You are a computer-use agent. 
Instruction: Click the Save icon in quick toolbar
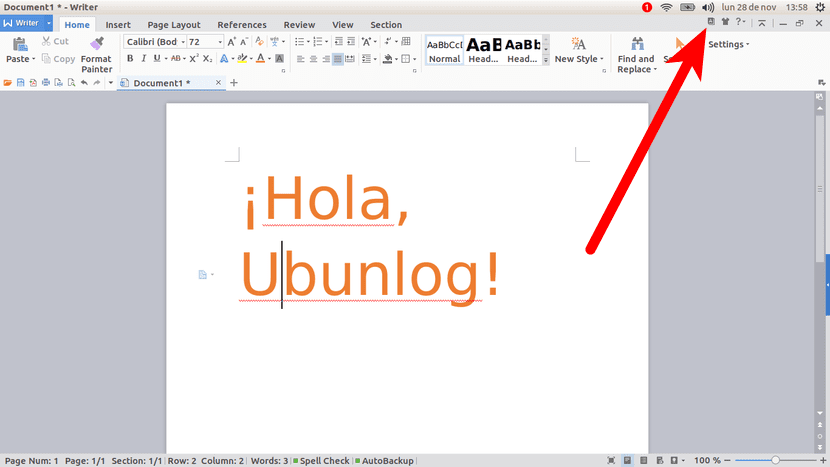pos(20,83)
